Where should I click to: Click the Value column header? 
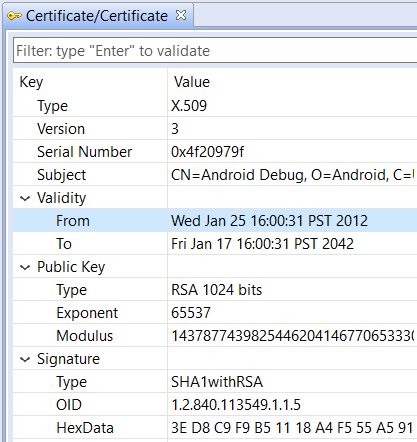[192, 82]
